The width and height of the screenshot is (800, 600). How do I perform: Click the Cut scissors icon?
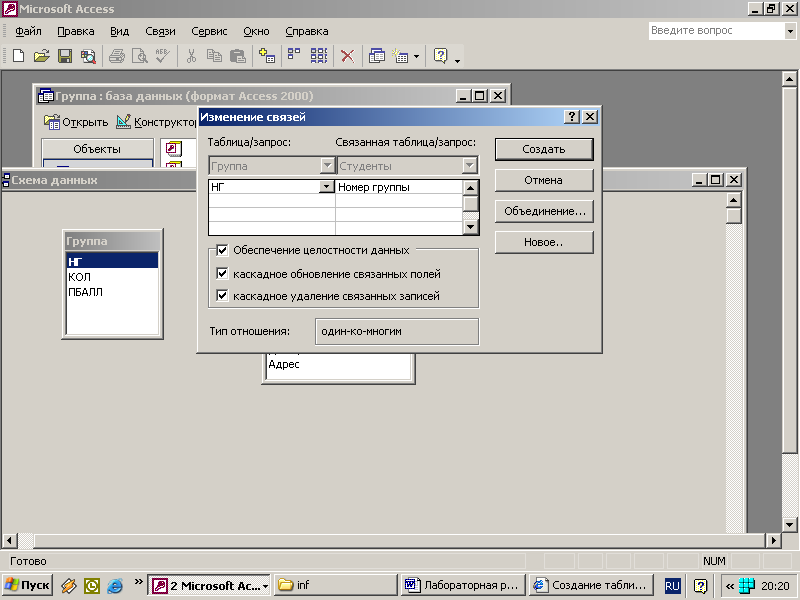[x=191, y=56]
